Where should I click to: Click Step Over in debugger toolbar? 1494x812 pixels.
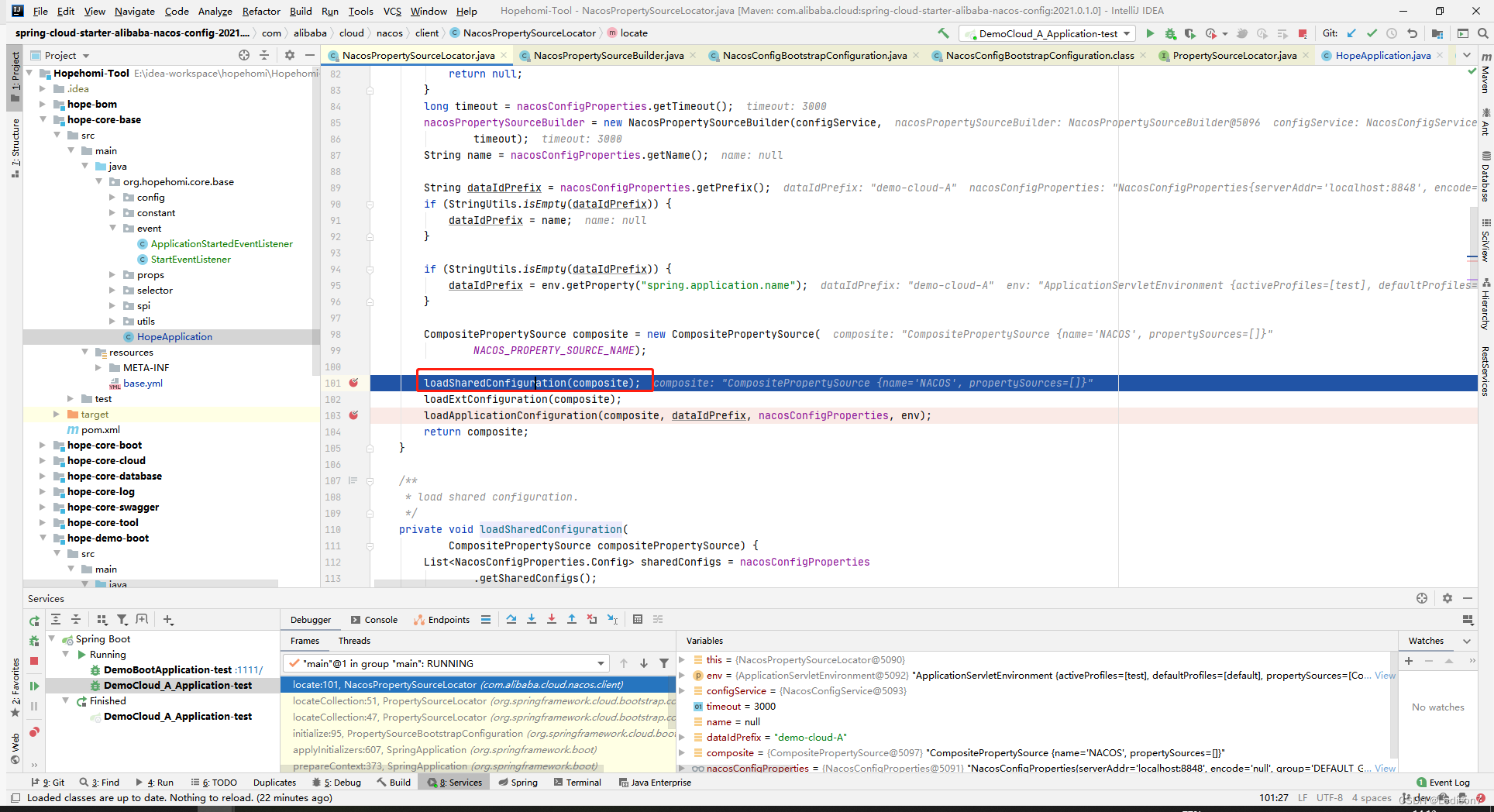[511, 619]
